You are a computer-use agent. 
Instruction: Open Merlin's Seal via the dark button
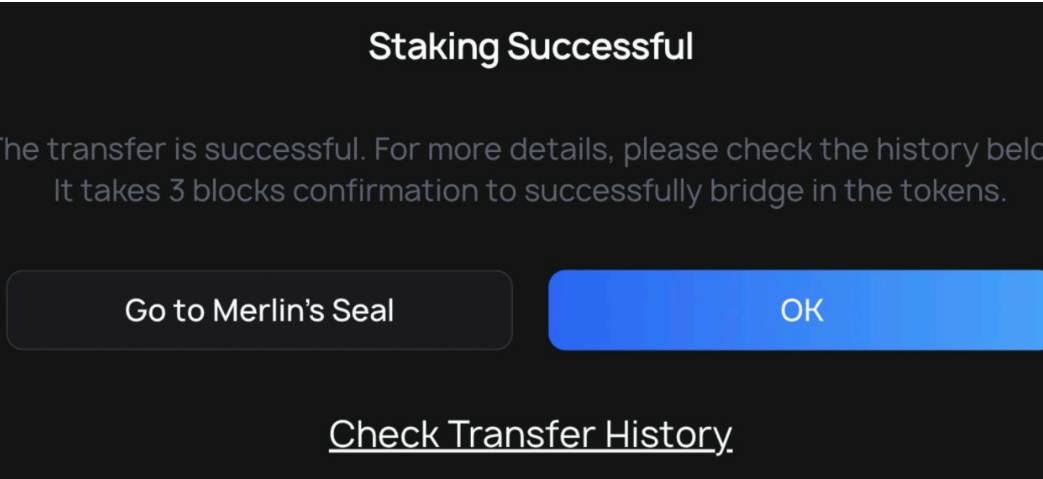coord(259,310)
